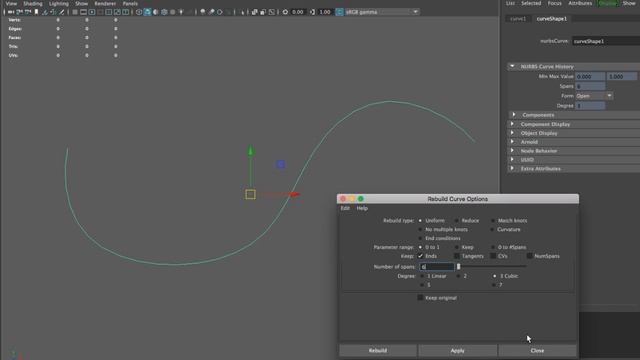640x360 pixels.
Task: Switch to the curve1 tab
Action: point(518,19)
